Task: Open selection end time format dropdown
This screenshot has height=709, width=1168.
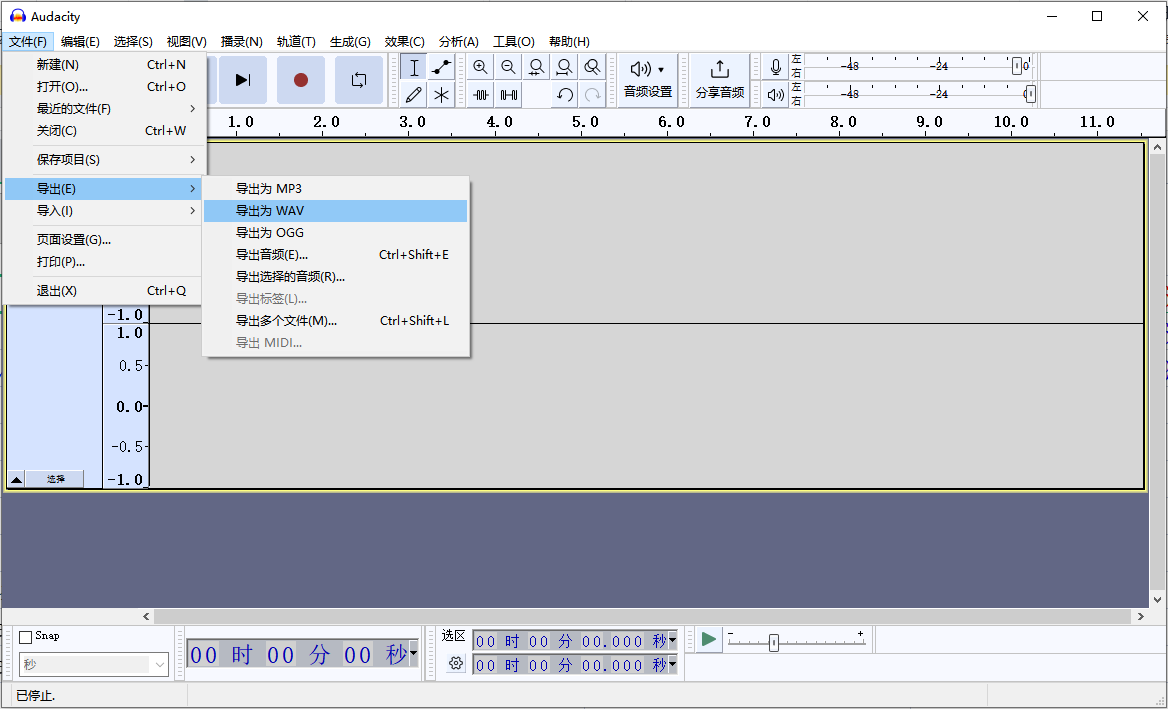Action: click(x=673, y=664)
